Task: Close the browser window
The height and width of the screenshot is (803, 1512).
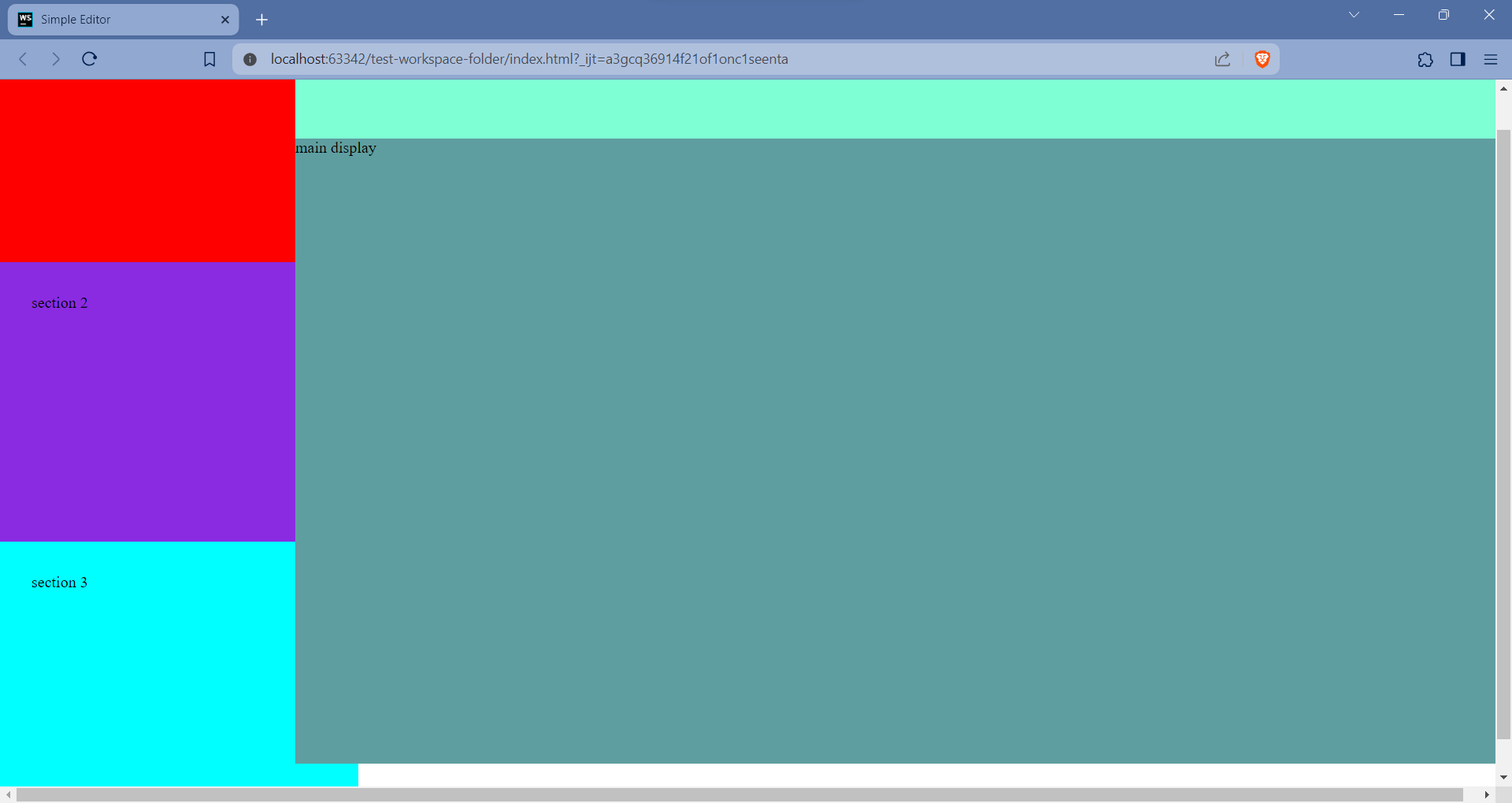Action: click(x=1489, y=15)
